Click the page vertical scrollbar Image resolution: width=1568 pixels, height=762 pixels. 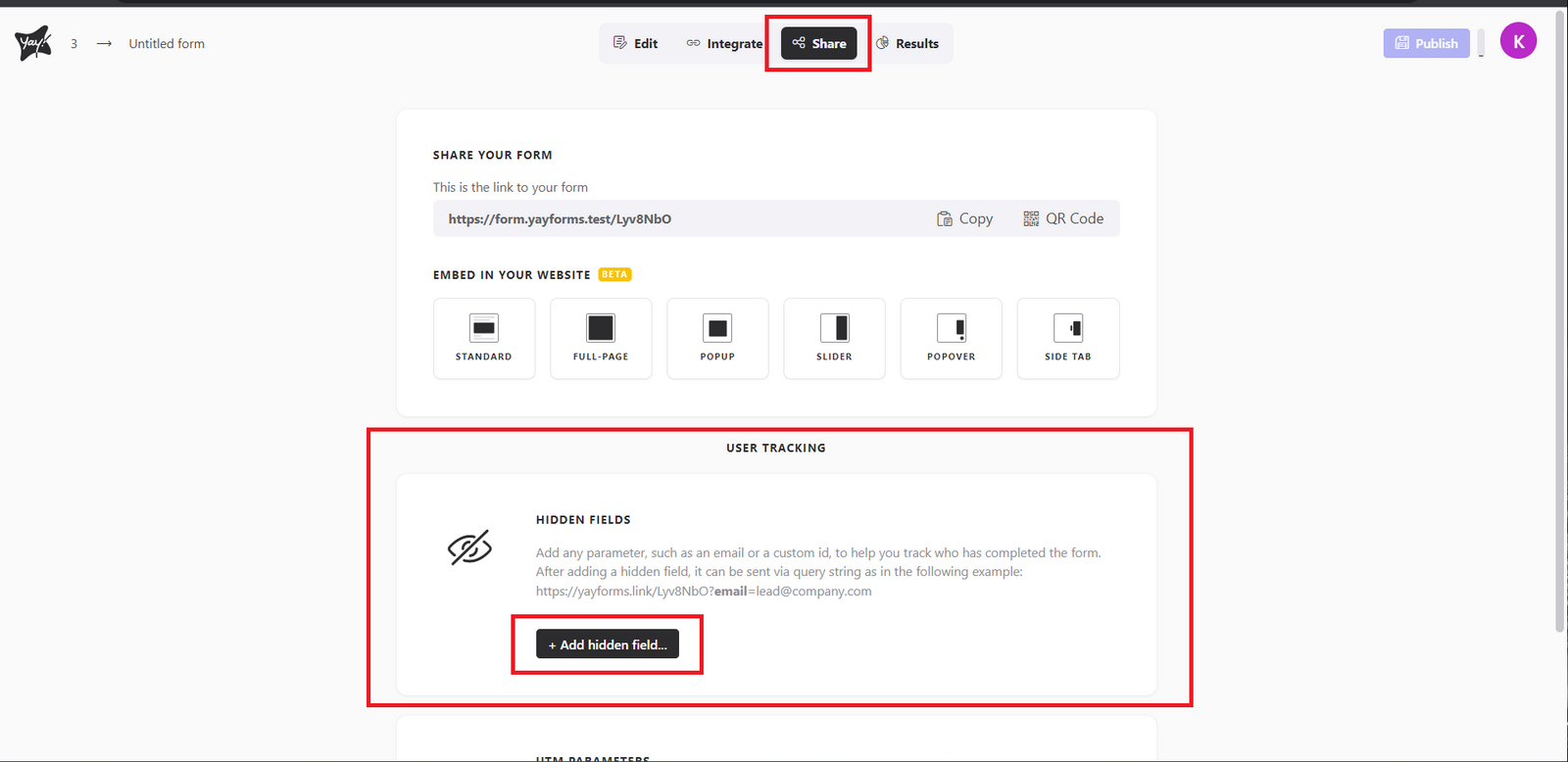pos(1560,323)
